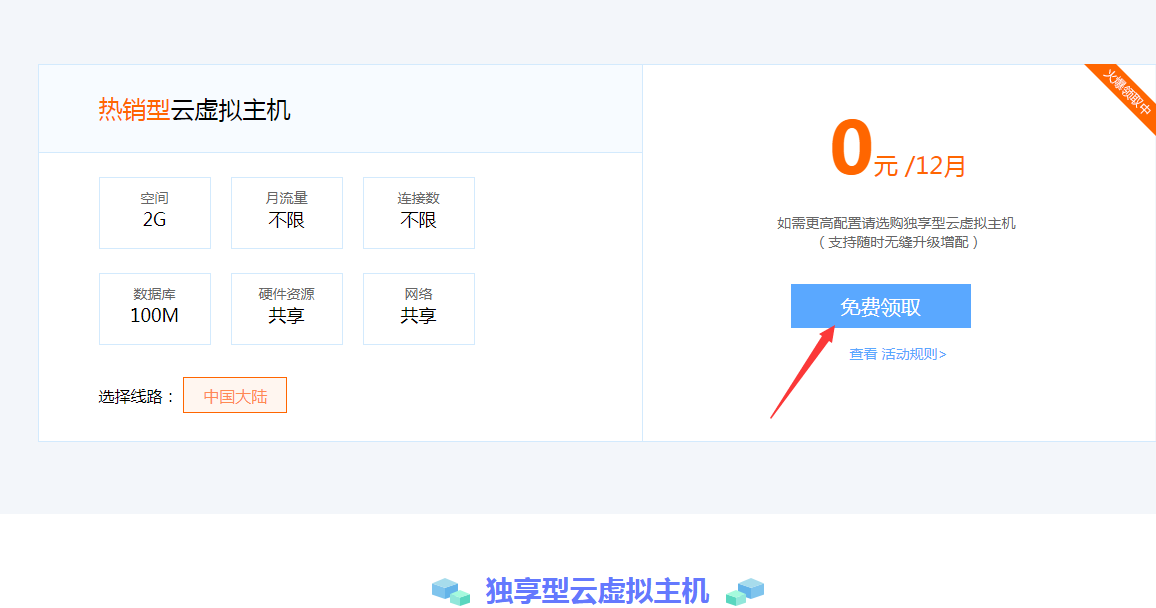
Task: Click the red arrow pointing at 免费领取
Action: point(811,370)
